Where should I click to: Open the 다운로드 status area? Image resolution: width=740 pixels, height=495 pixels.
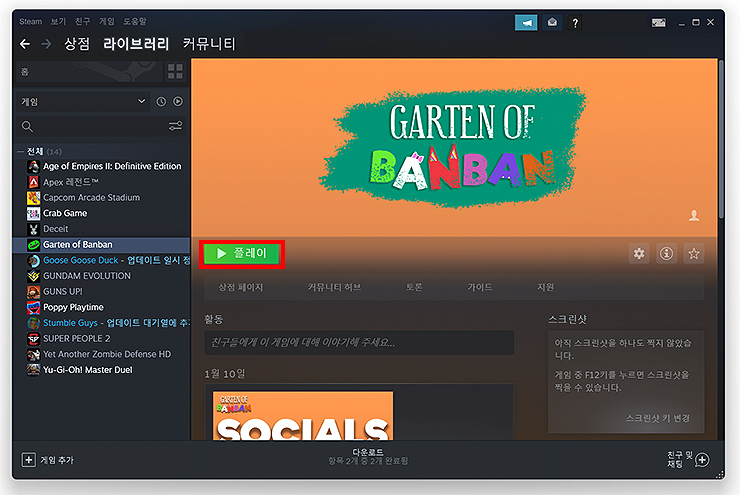tap(368, 457)
